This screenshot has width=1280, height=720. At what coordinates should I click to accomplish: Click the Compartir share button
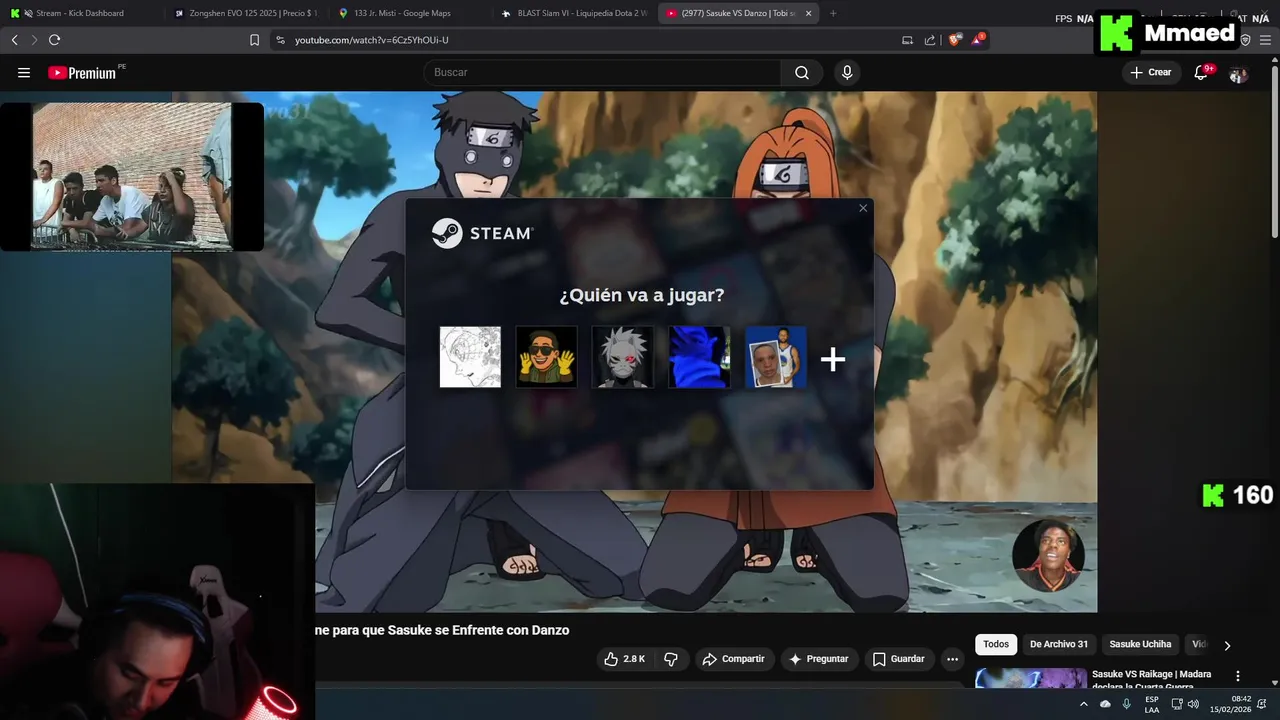(734, 659)
